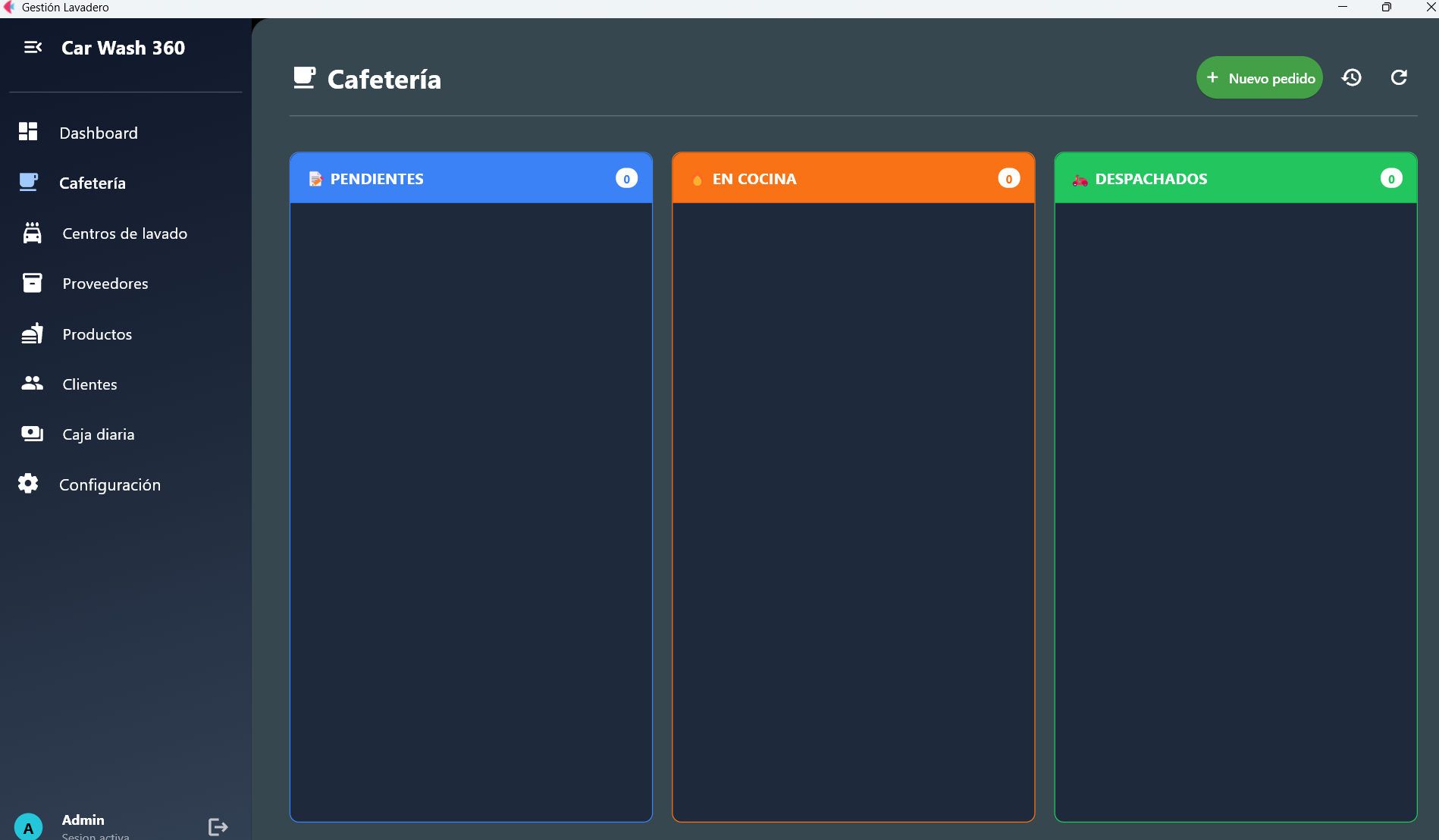Open Configuración settings
The width and height of the screenshot is (1439, 840).
110,484
